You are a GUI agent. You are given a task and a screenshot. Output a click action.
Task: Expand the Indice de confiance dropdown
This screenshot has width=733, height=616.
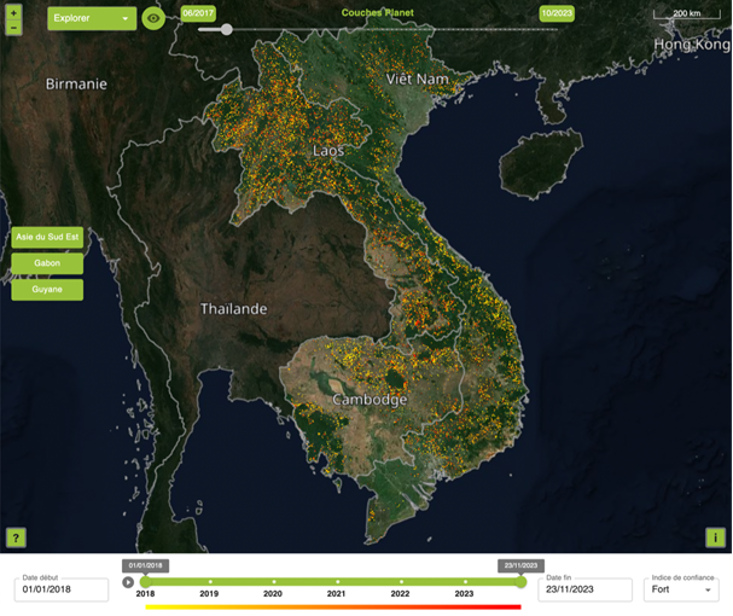coord(681,590)
